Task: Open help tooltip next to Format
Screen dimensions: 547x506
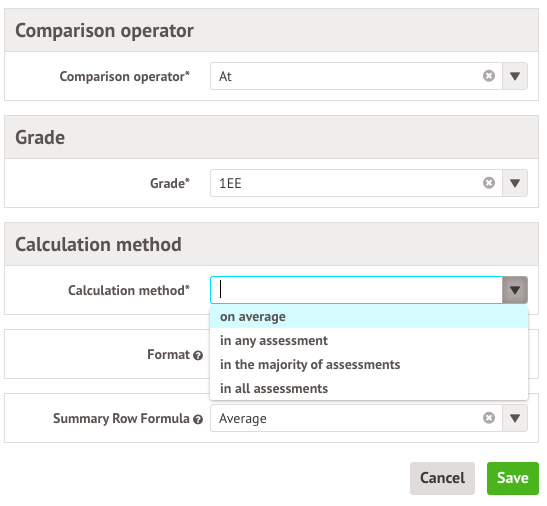Action: [198, 356]
